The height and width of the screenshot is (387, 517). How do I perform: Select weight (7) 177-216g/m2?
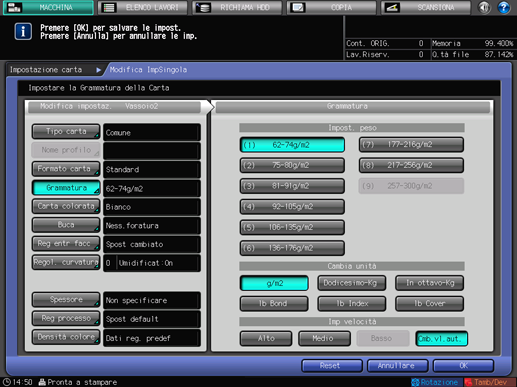(x=411, y=145)
